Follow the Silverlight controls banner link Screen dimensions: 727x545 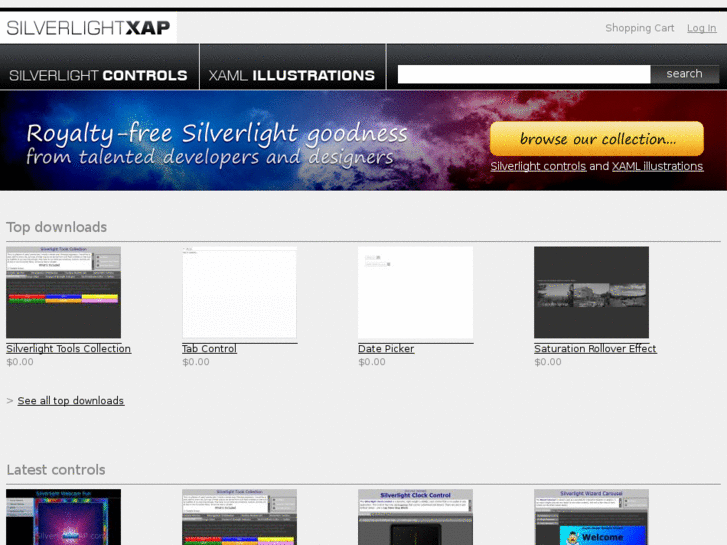coord(538,166)
